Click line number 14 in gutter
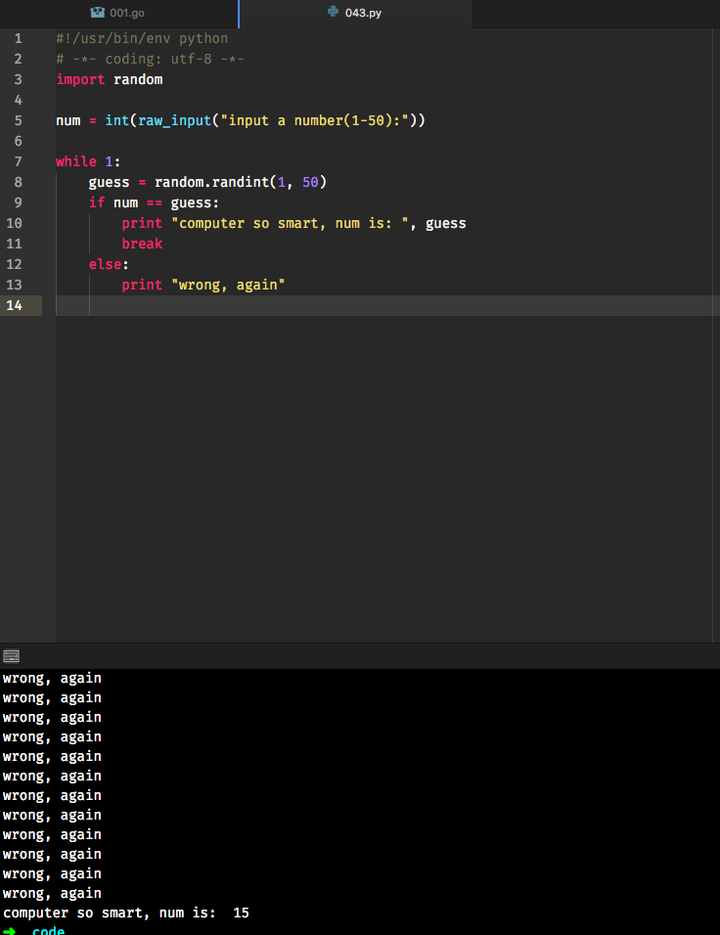Viewport: 720px width, 935px height. (x=14, y=306)
